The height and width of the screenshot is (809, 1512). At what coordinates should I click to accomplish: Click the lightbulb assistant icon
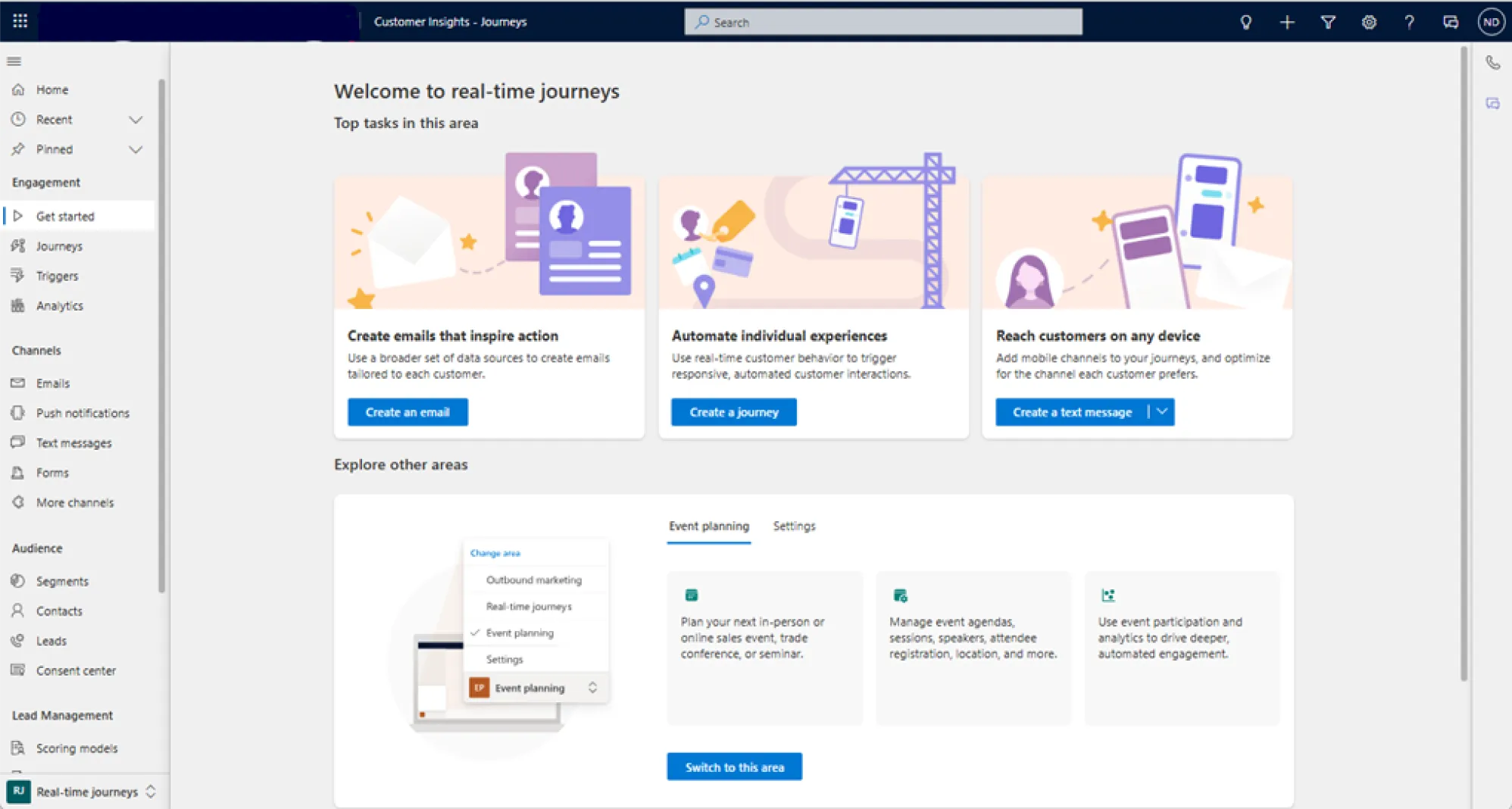tap(1246, 22)
